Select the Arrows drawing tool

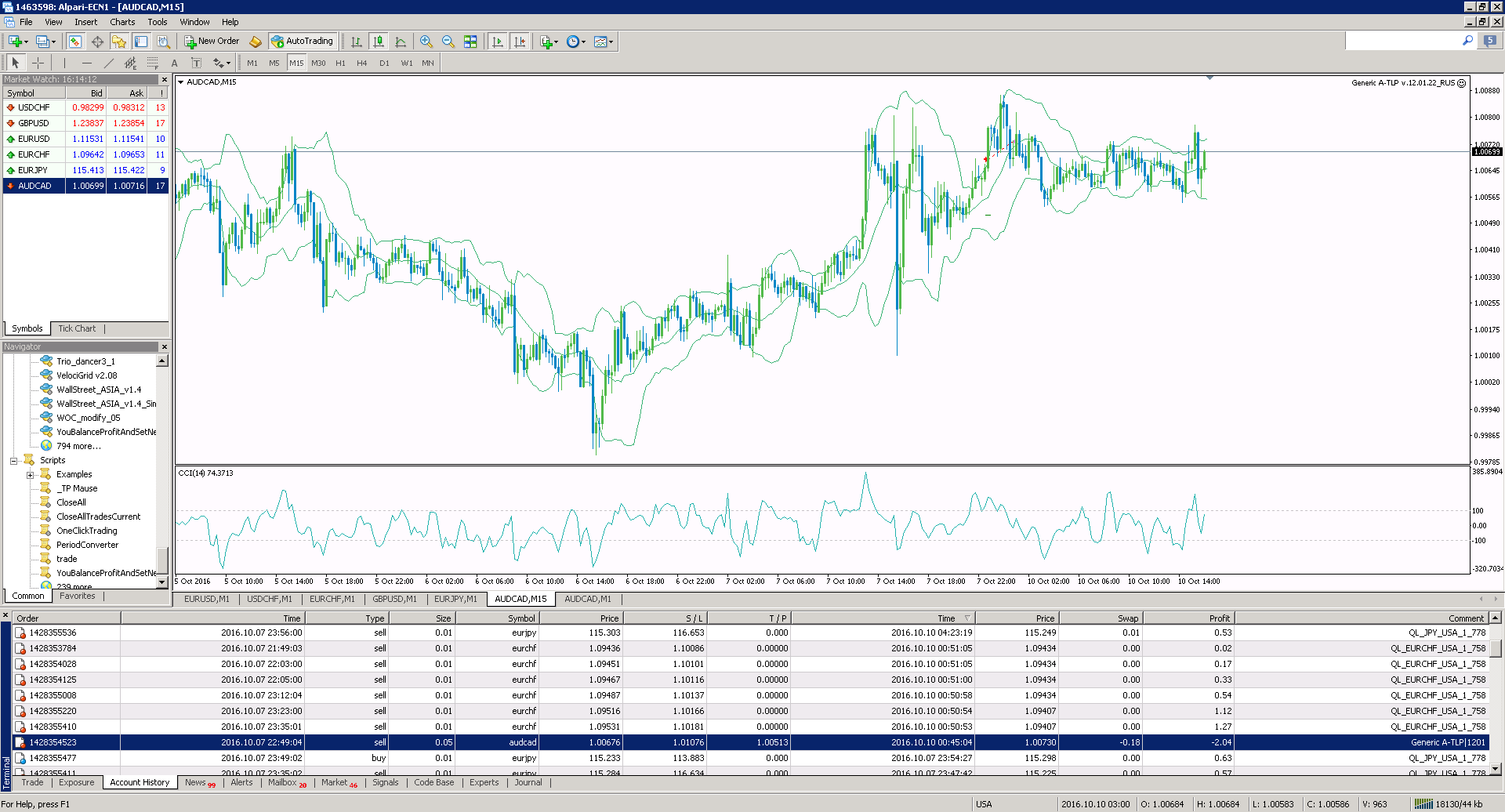click(x=218, y=63)
